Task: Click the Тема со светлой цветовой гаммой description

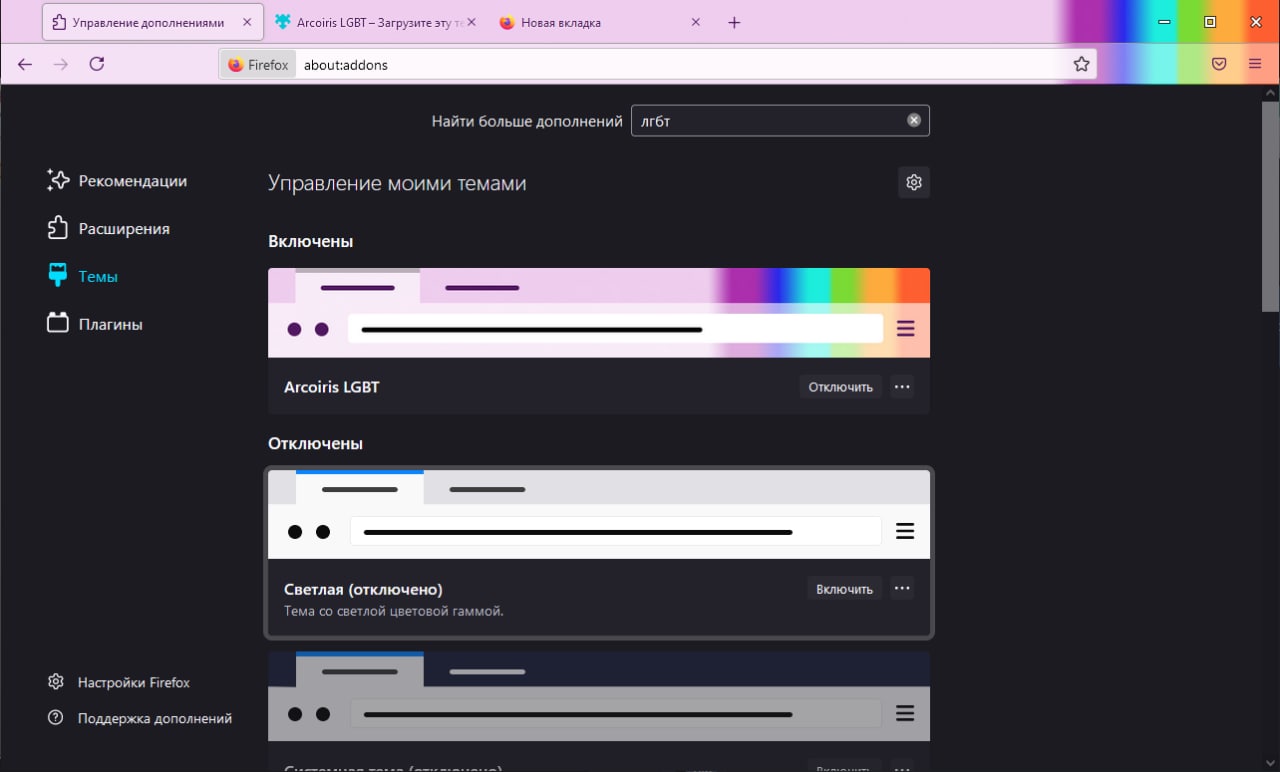Action: pyautogui.click(x=394, y=611)
